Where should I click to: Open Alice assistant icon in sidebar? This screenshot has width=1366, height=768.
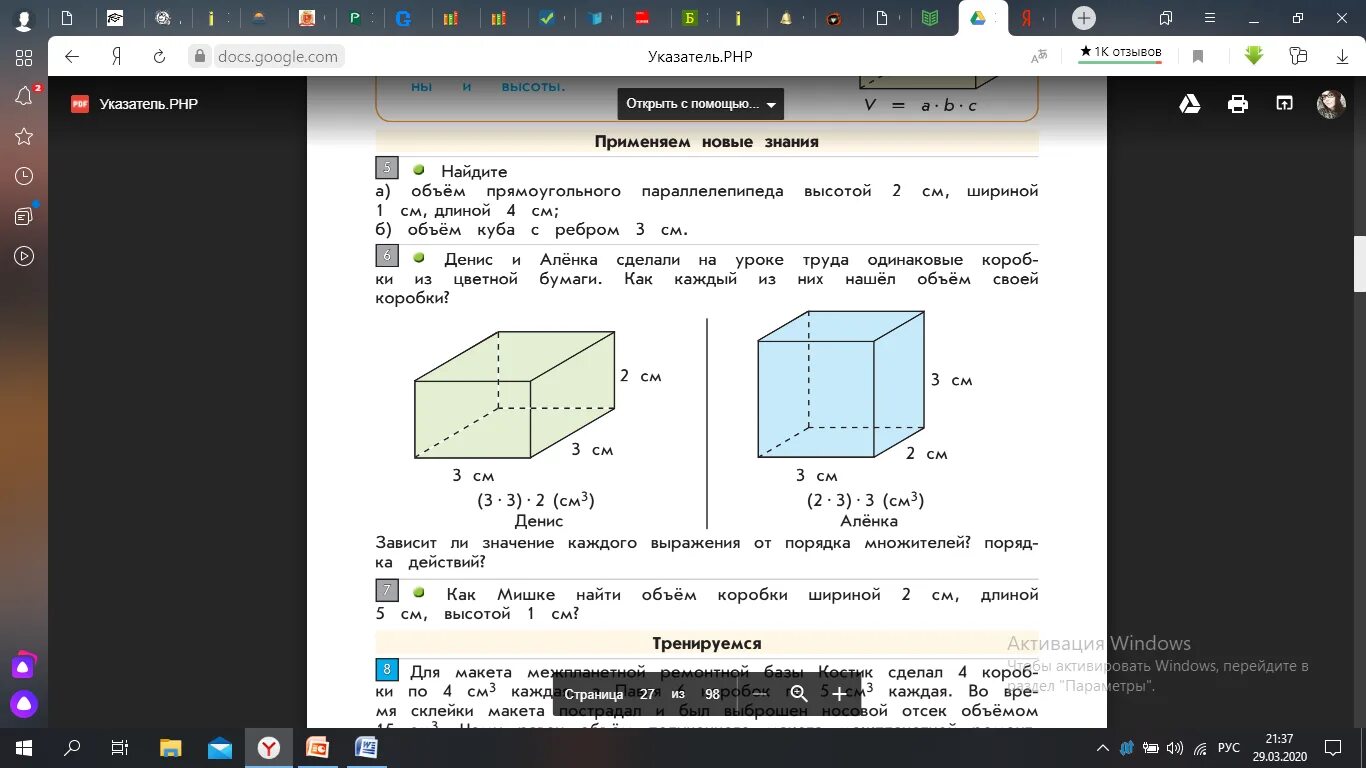[24, 705]
